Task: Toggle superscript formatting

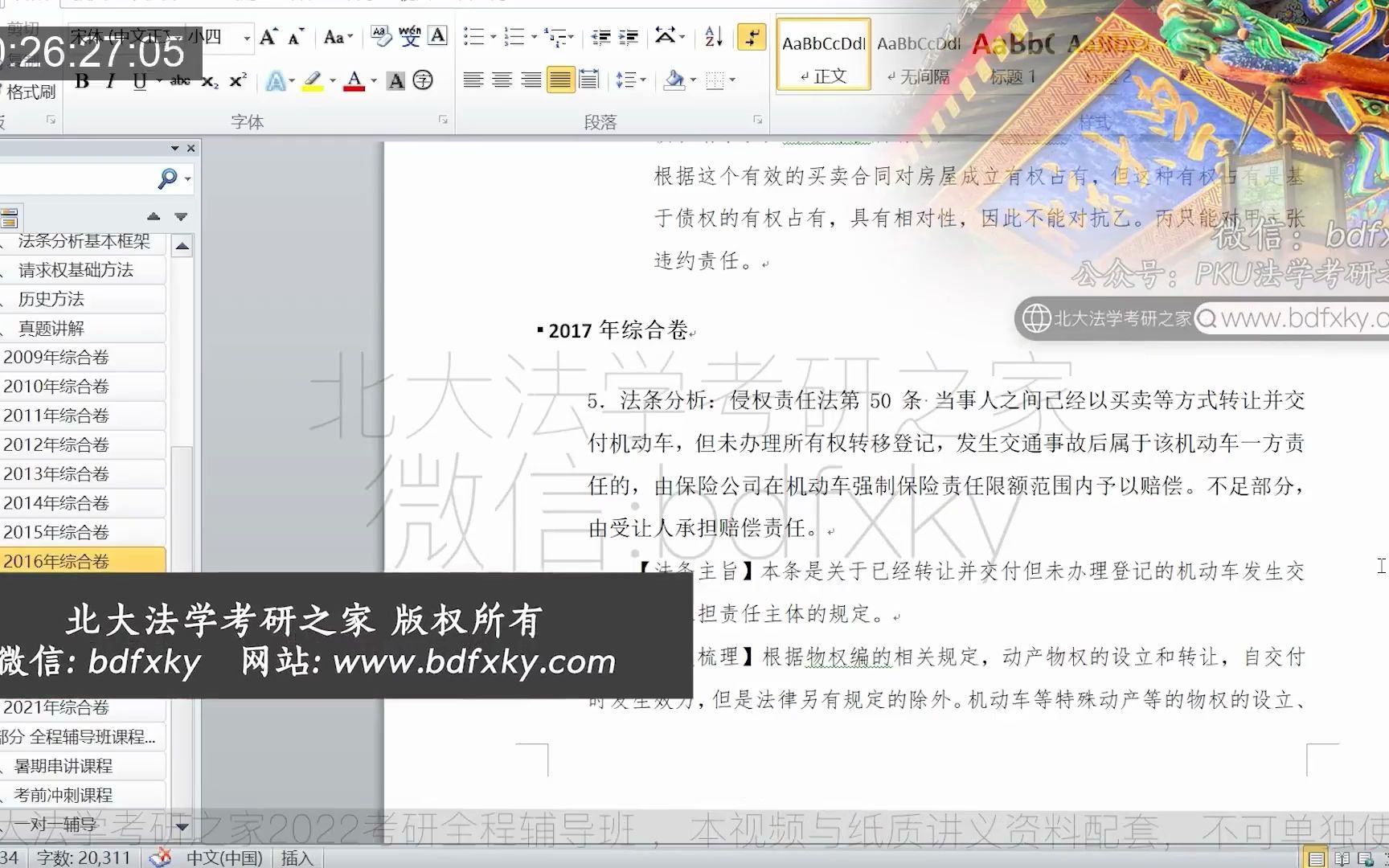Action: pyautogui.click(x=237, y=80)
